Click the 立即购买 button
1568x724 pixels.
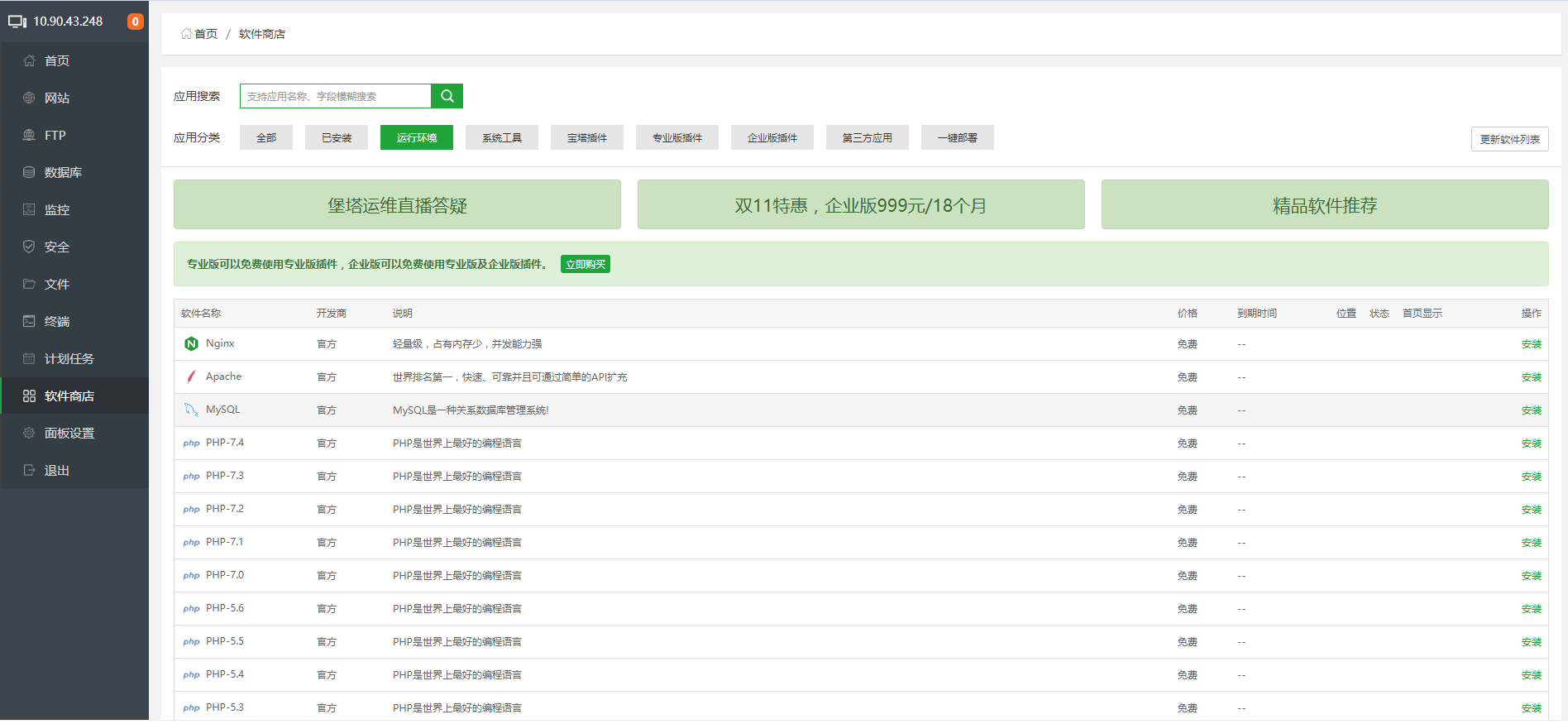pyautogui.click(x=586, y=264)
